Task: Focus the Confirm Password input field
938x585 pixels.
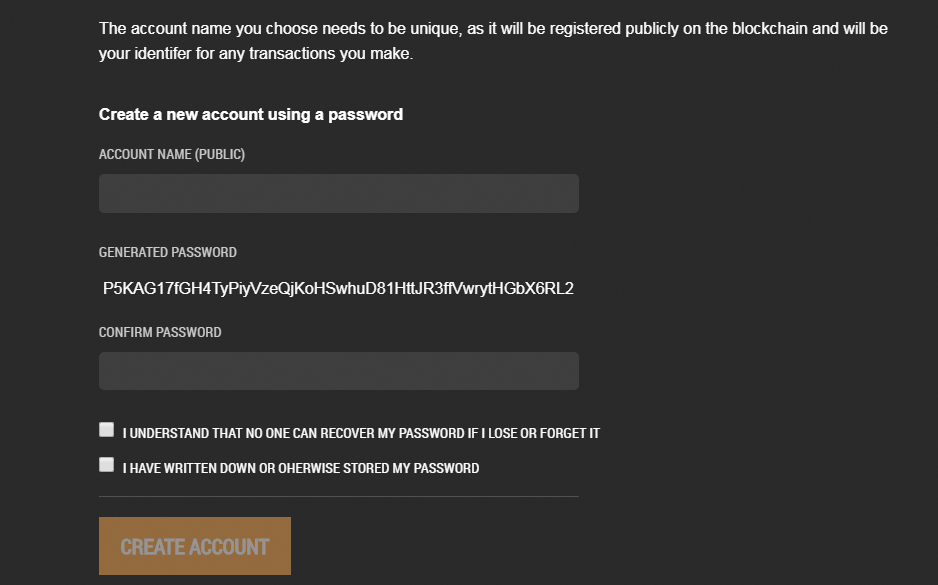Action: pyautogui.click(x=338, y=371)
